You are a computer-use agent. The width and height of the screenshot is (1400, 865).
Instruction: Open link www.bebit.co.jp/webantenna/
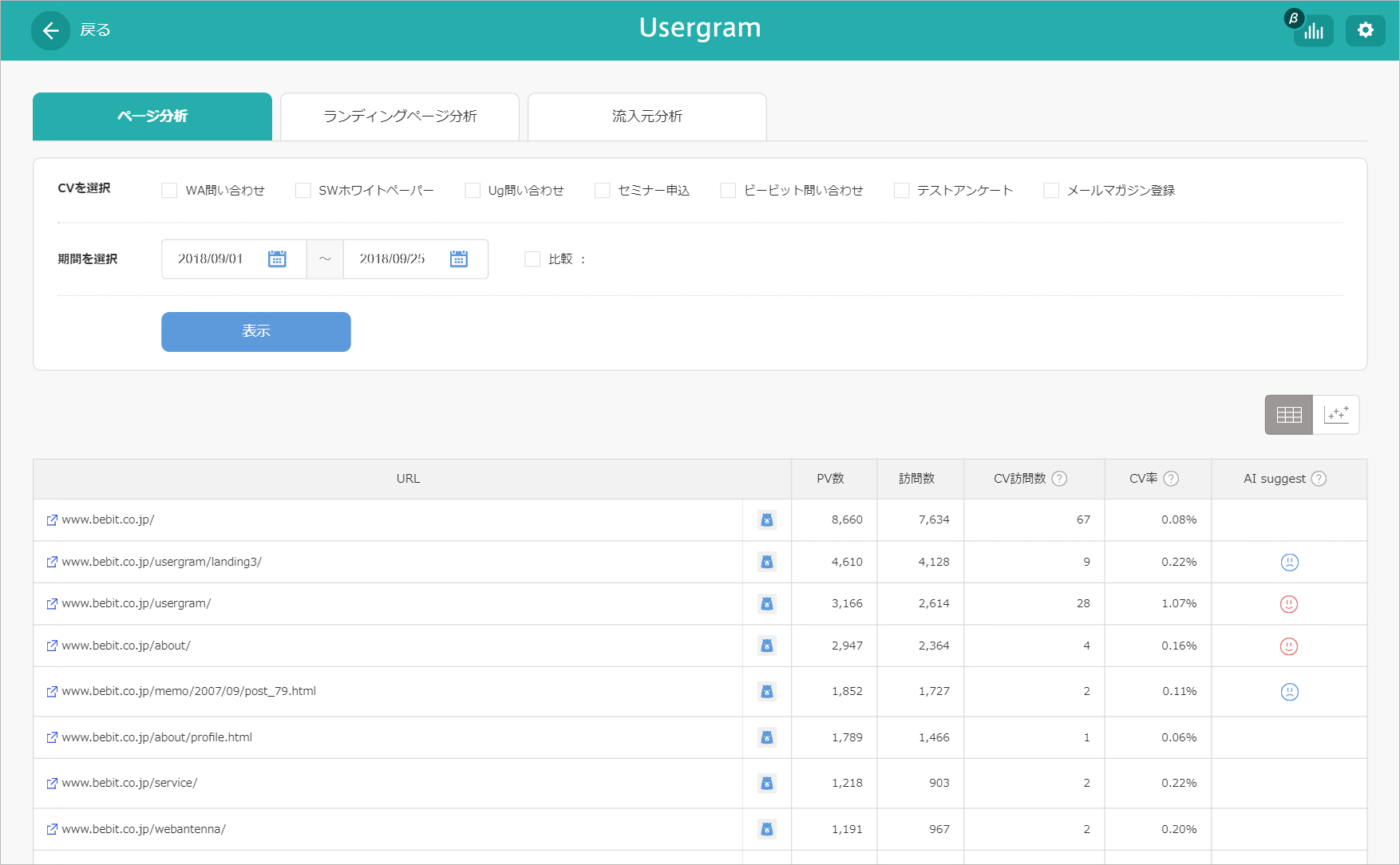tap(144, 829)
